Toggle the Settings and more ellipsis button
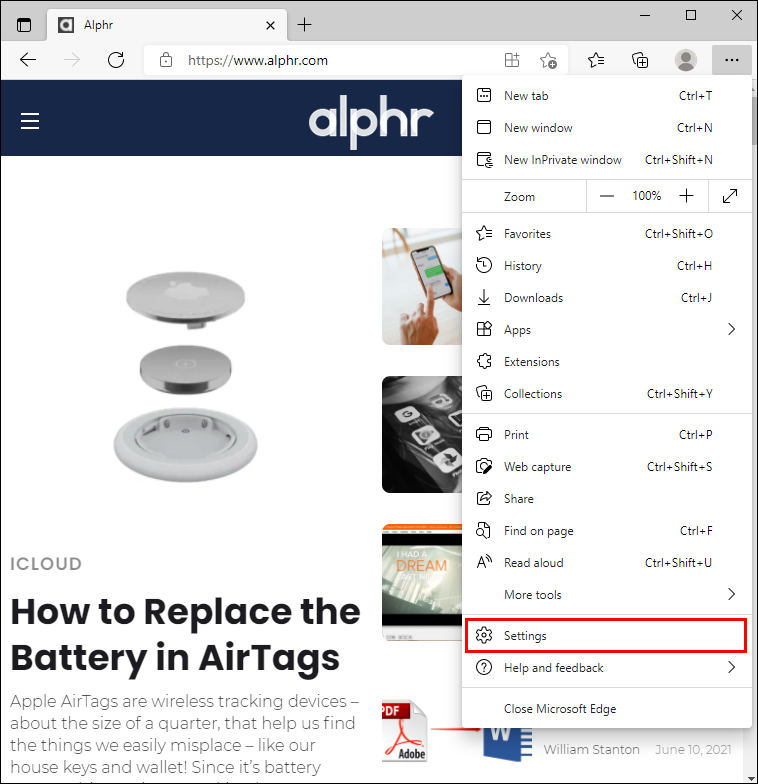Screen dimensions: 758x784 tap(732, 60)
